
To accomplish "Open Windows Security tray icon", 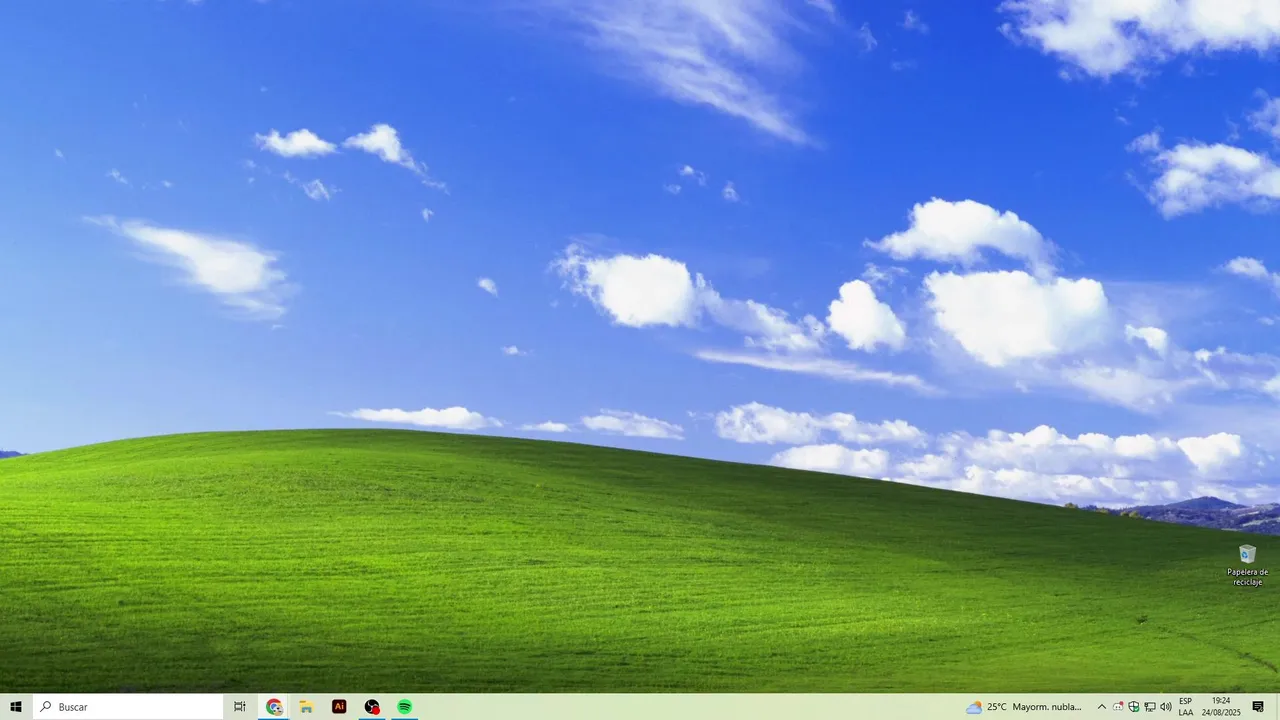I will coord(1134,707).
